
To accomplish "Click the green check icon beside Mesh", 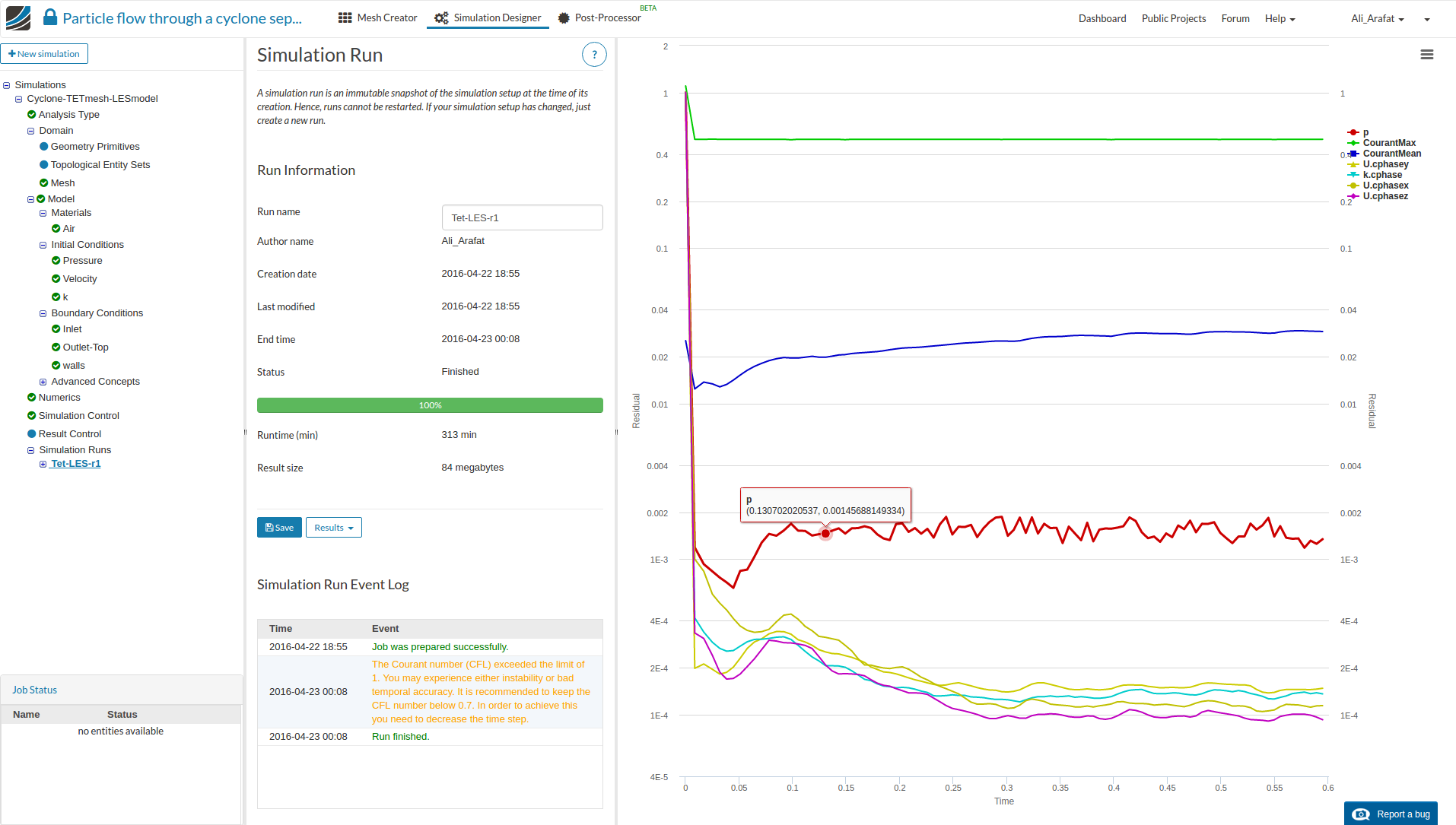I will pos(43,183).
